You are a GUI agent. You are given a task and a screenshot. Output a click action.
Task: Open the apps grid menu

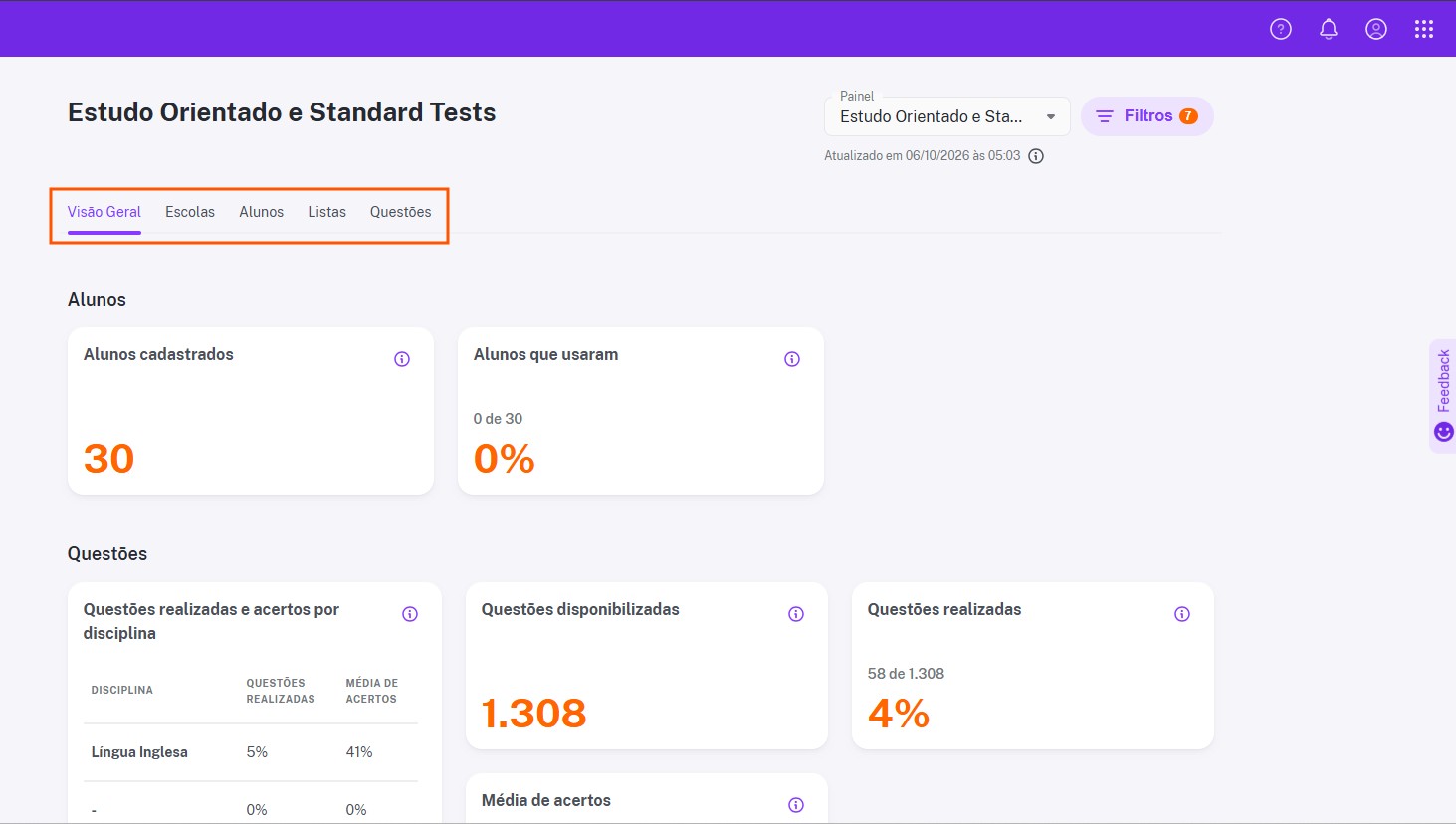[x=1424, y=29]
